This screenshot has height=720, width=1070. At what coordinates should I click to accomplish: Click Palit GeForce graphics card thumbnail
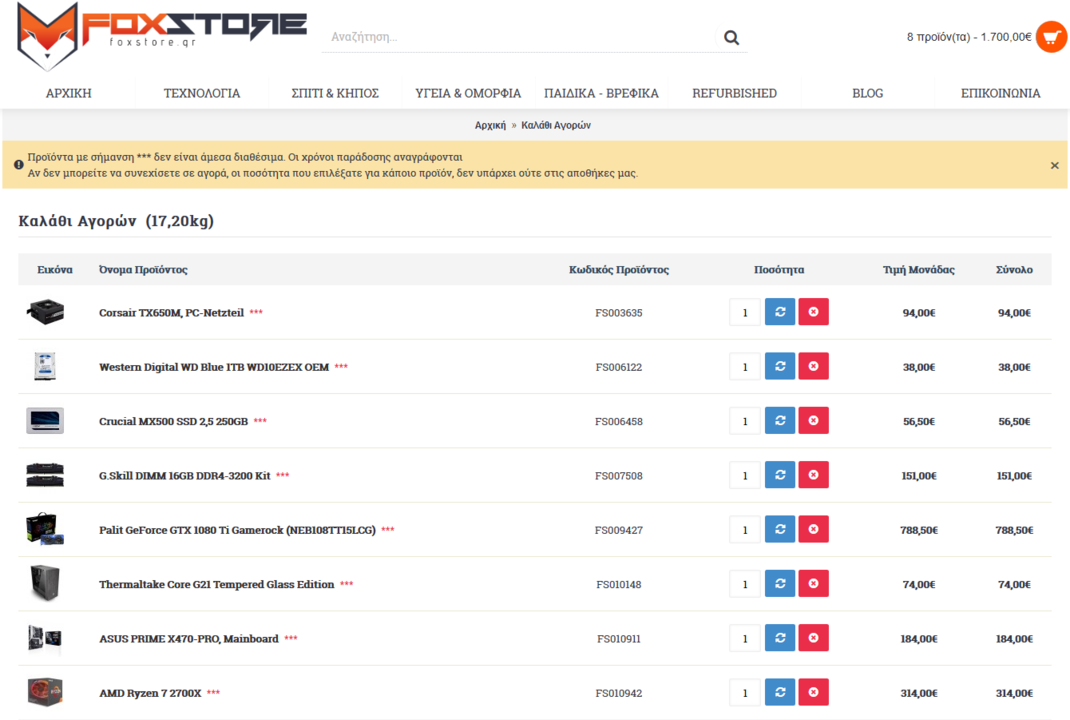45,530
